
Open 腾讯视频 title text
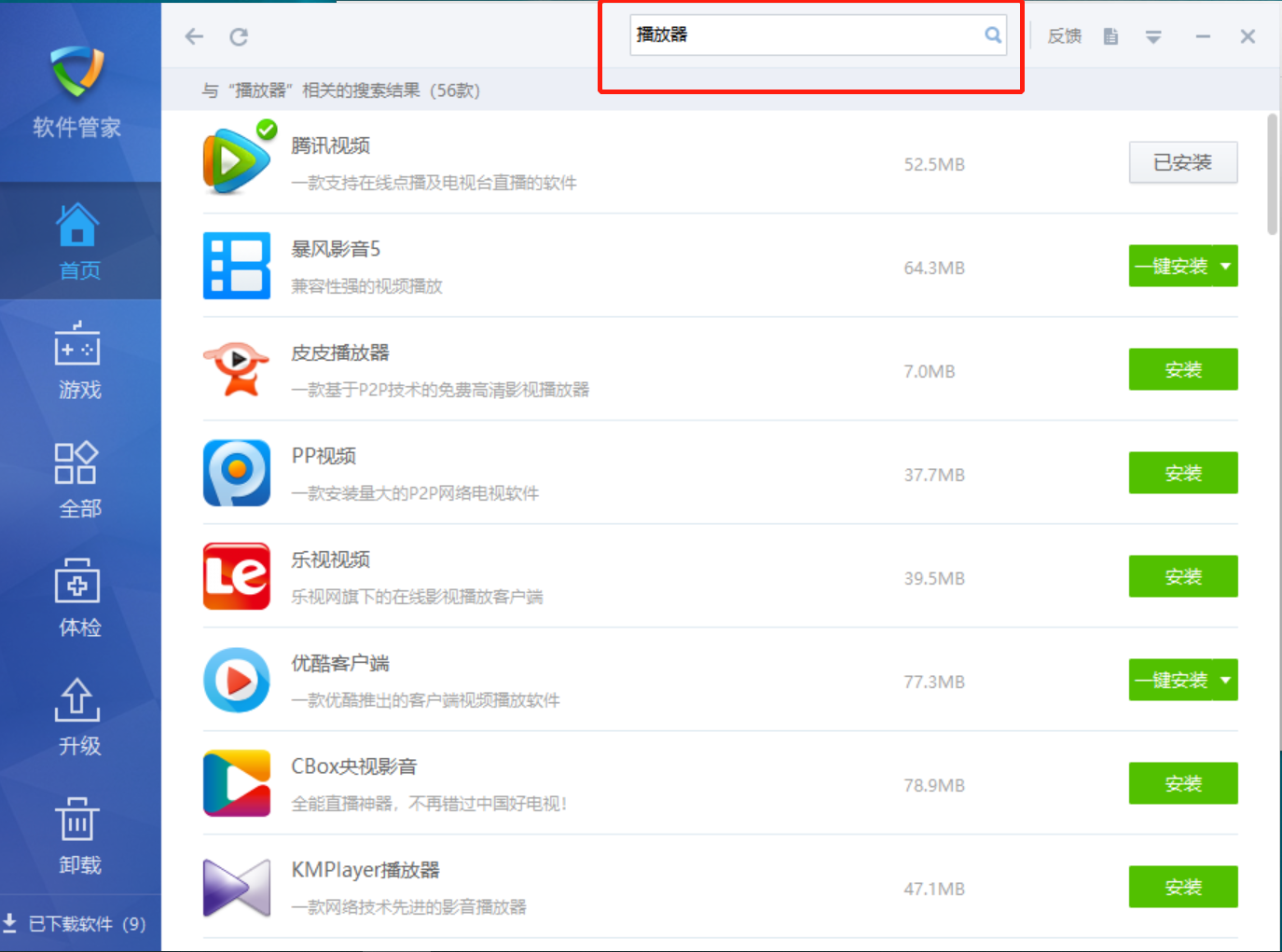tap(330, 145)
